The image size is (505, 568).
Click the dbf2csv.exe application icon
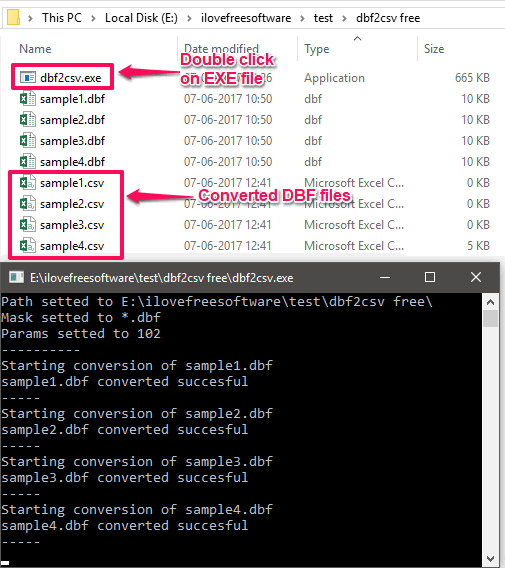pos(28,78)
